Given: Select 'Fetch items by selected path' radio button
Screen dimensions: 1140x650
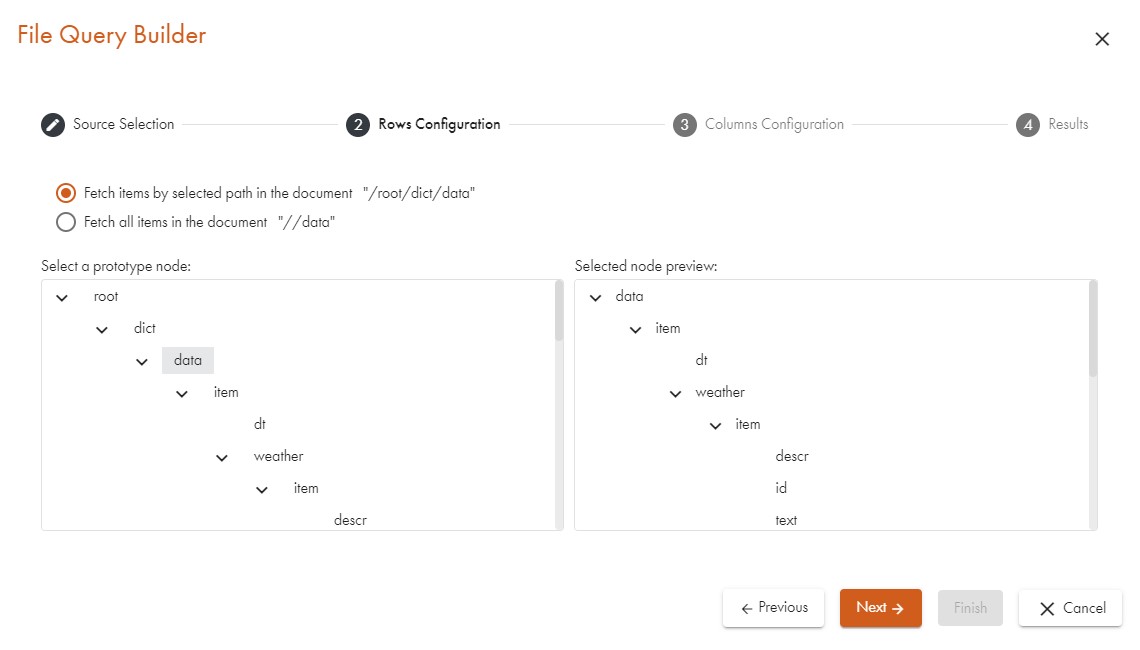Looking at the screenshot, I should point(66,193).
